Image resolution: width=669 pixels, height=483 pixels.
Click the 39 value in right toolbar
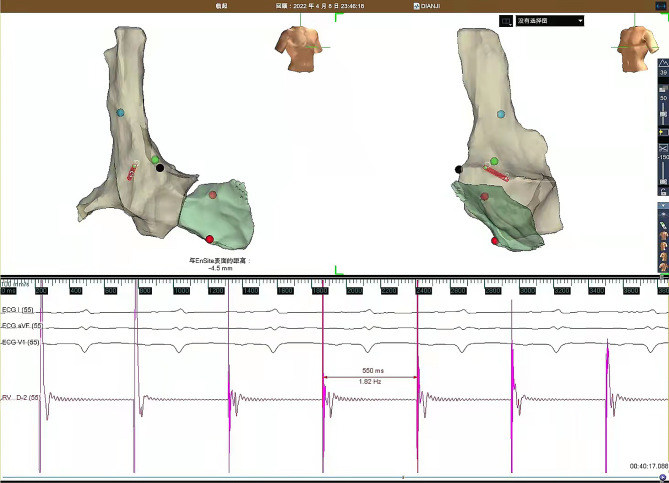(663, 73)
